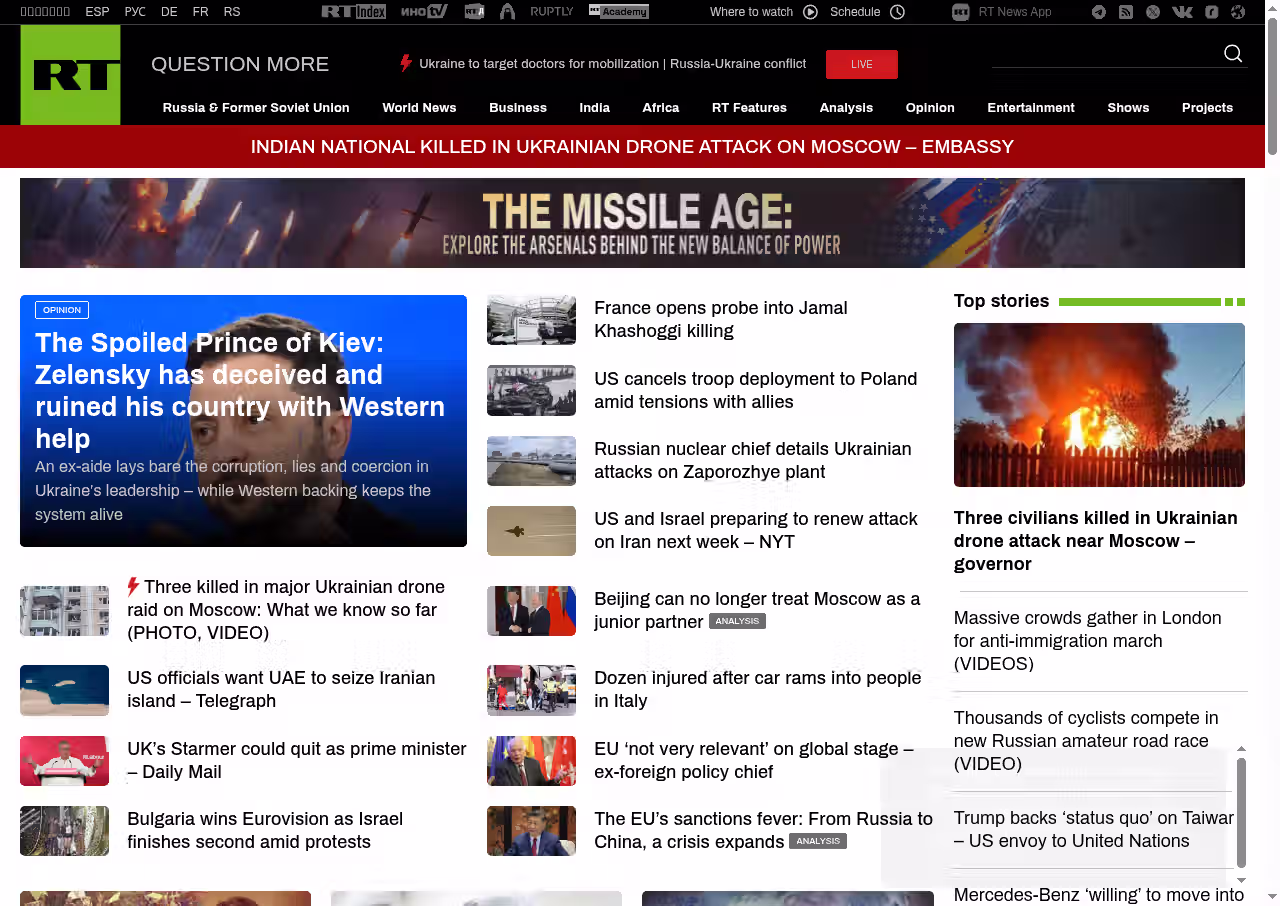The height and width of the screenshot is (906, 1280).
Task: Click the breaking Indian national killed banner
Action: click(x=632, y=147)
